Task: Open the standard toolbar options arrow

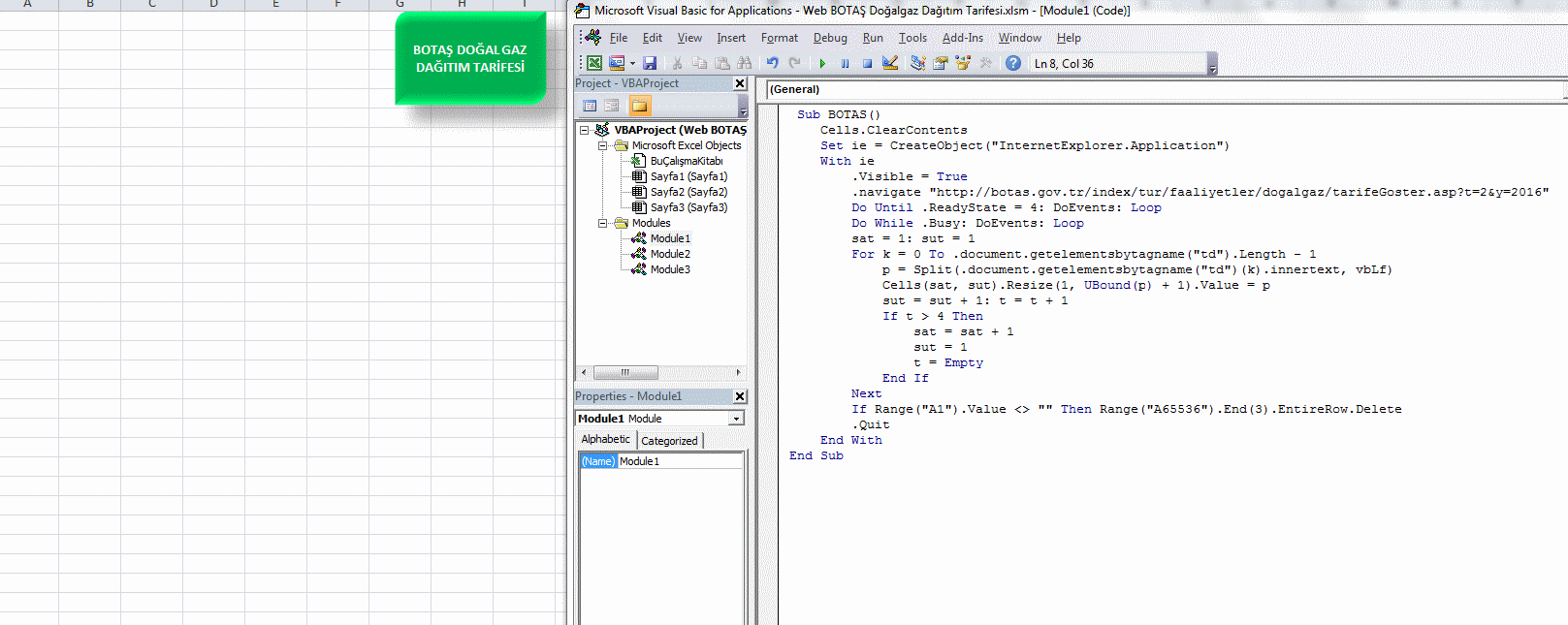Action: pyautogui.click(x=1212, y=64)
